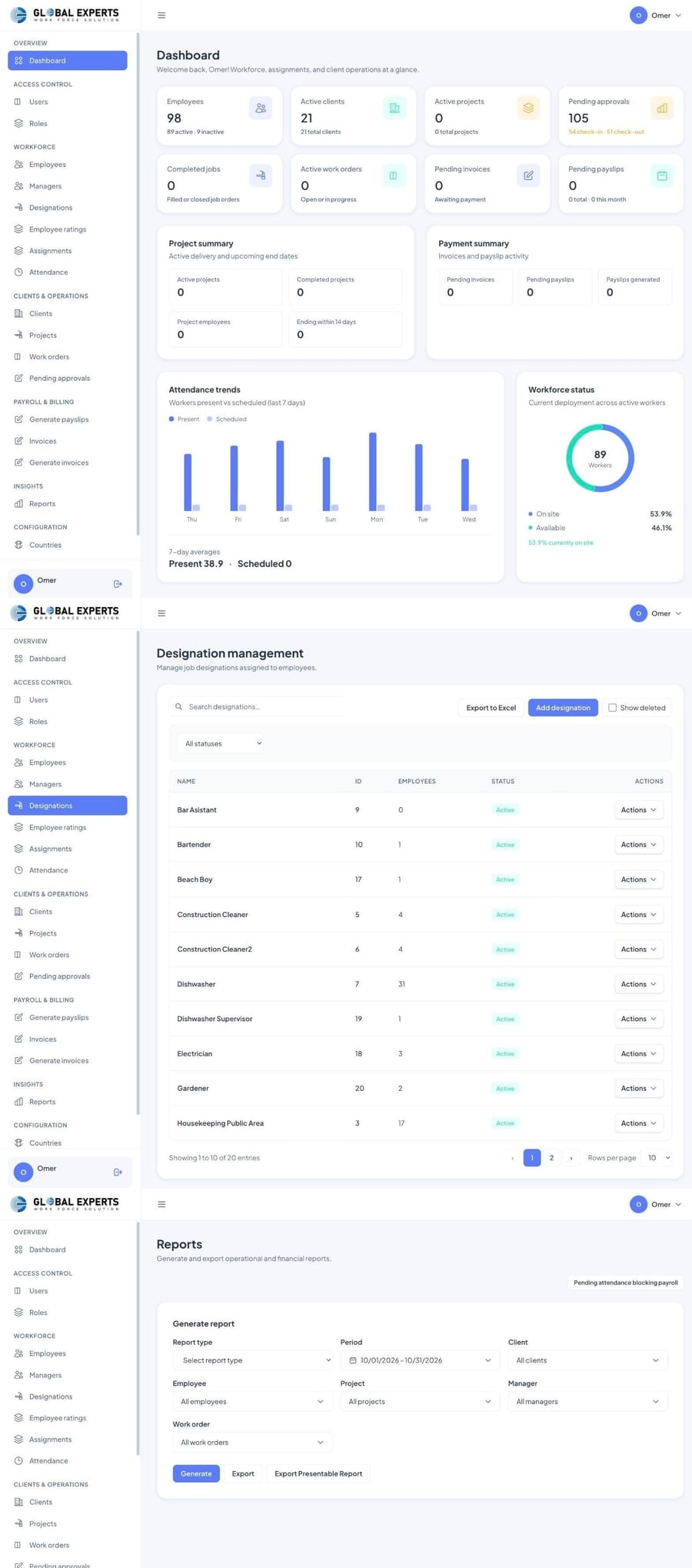Open the All statuses filter dropdown
The width and height of the screenshot is (692, 1568).
(221, 743)
